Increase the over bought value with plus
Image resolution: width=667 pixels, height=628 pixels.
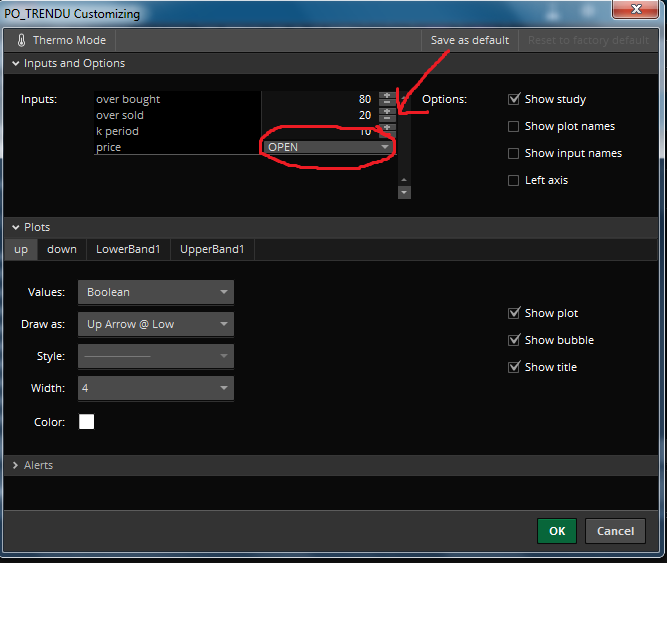coord(387,96)
